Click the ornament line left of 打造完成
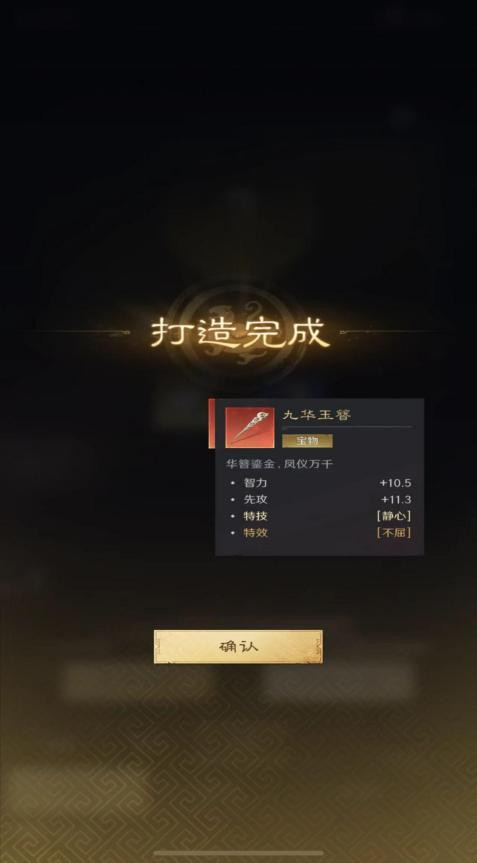477x863 pixels. coord(83,332)
